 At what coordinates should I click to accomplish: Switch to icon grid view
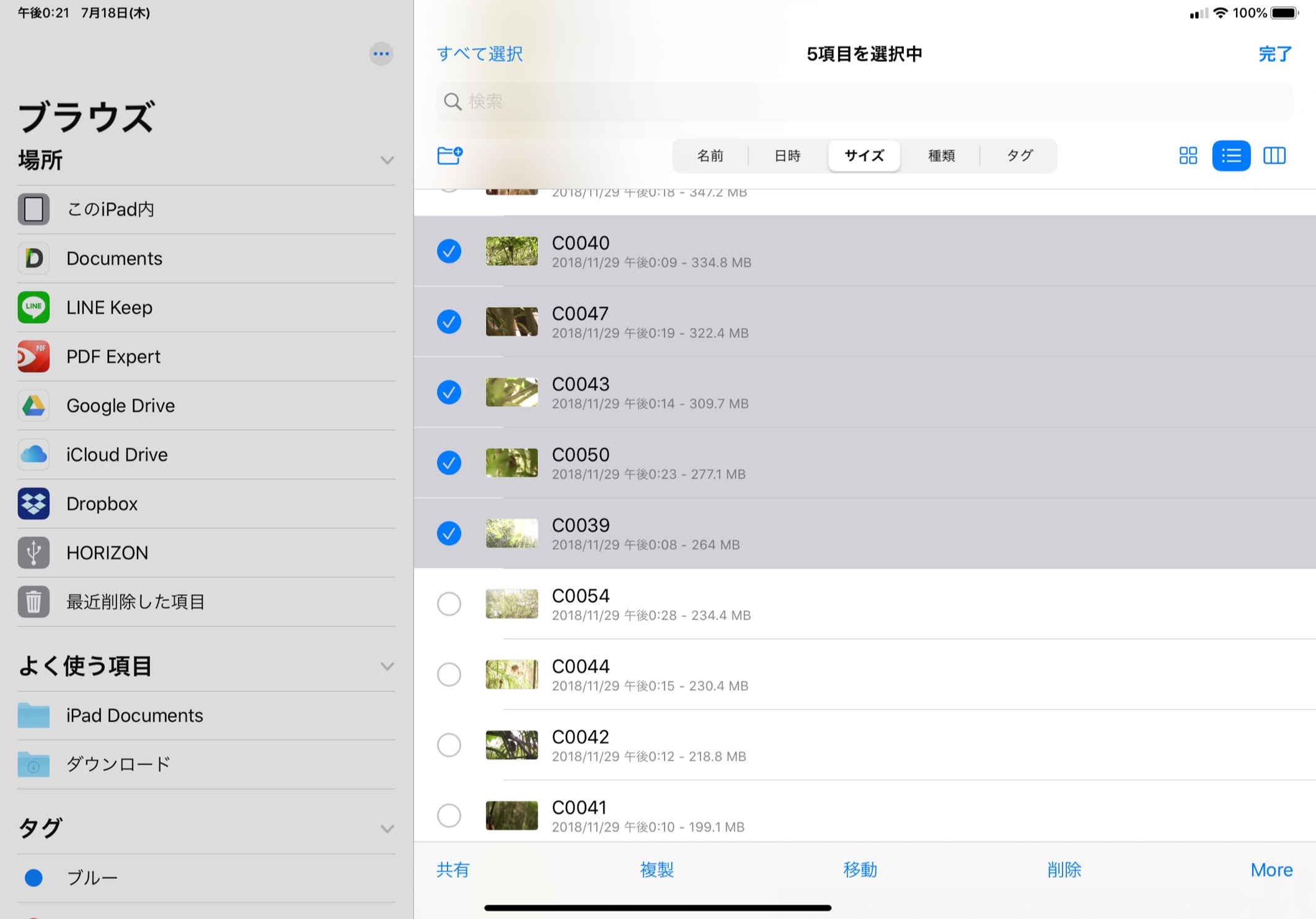point(1188,155)
